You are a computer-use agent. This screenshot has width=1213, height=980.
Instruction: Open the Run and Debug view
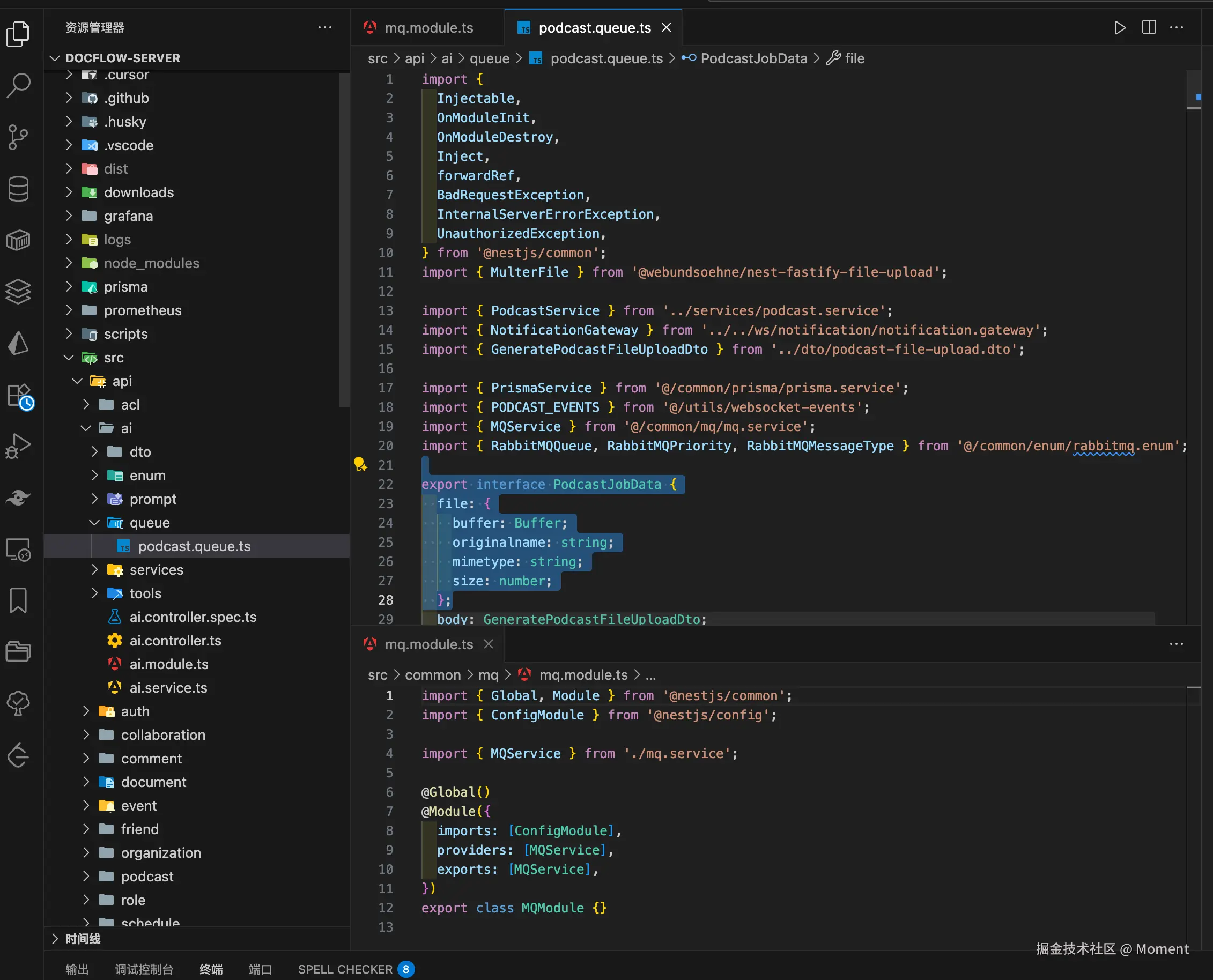click(19, 446)
